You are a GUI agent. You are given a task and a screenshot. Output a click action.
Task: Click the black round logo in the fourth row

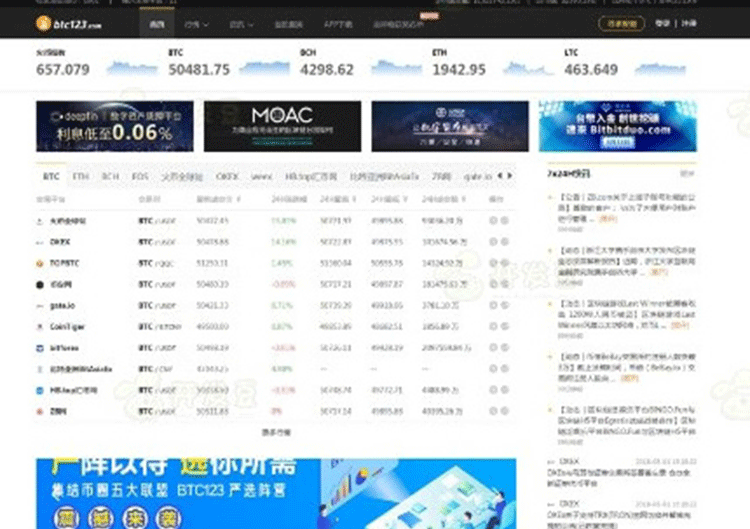click(40, 285)
